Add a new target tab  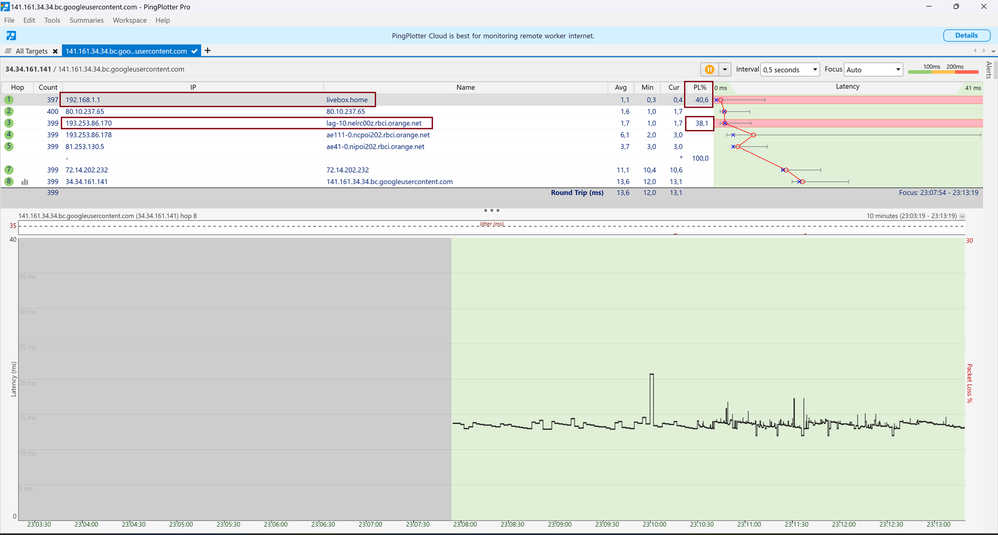point(208,50)
